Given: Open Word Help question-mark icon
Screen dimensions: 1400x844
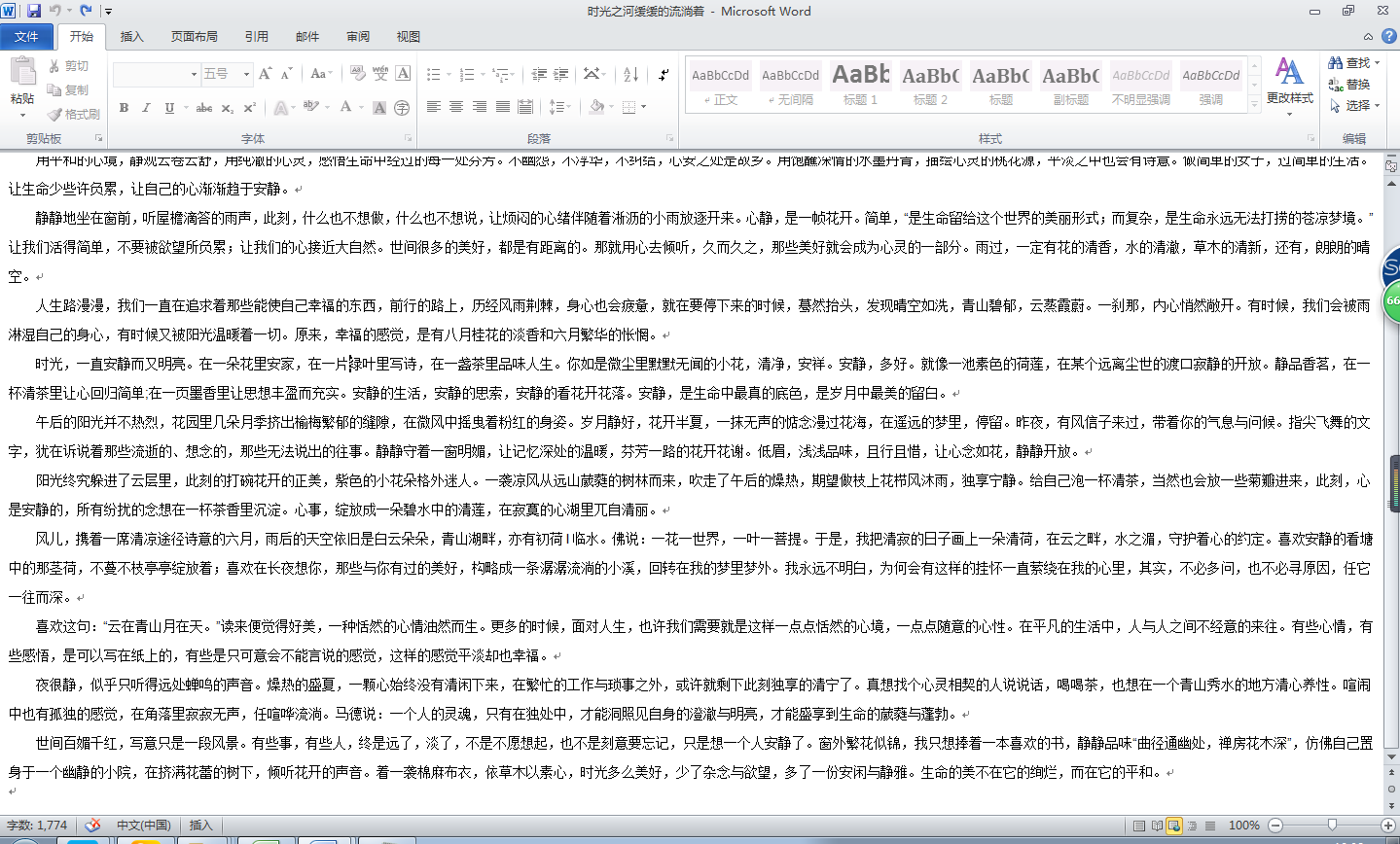Looking at the screenshot, I should point(1388,36).
